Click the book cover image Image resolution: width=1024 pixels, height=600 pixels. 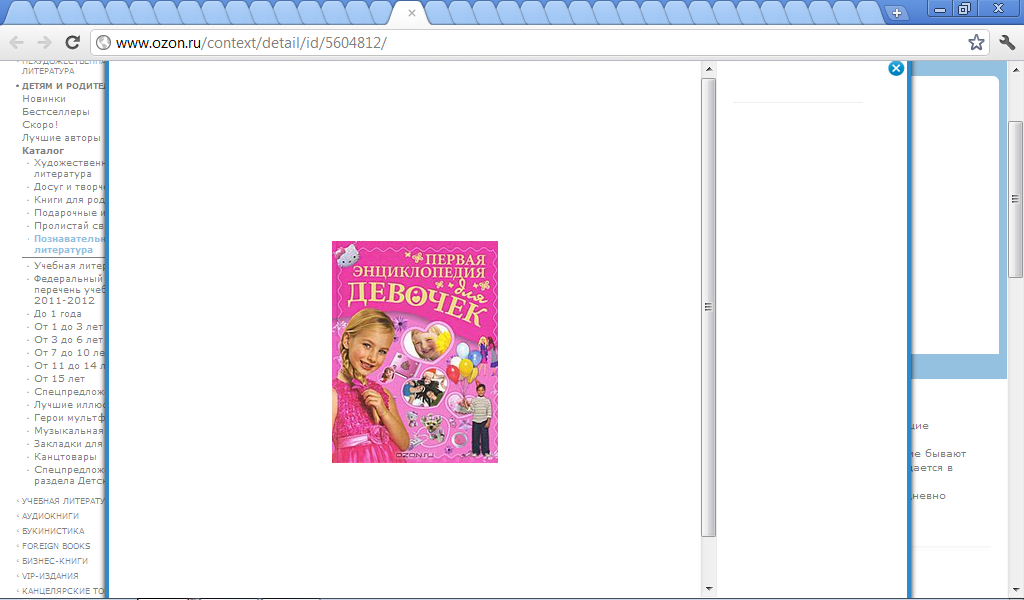(415, 352)
